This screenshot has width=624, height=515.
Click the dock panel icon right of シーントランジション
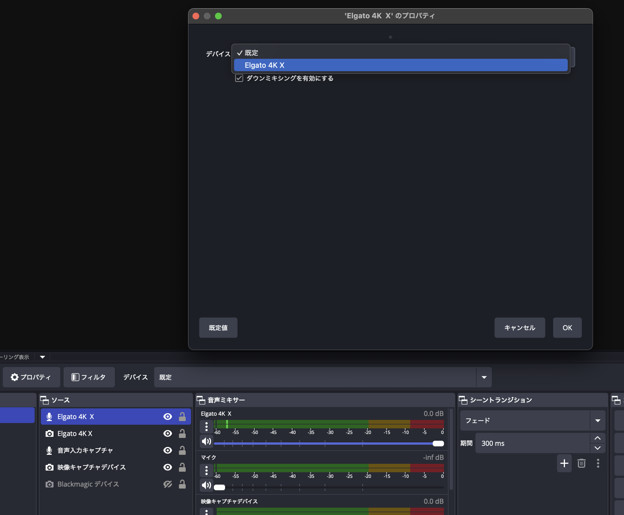[616, 400]
